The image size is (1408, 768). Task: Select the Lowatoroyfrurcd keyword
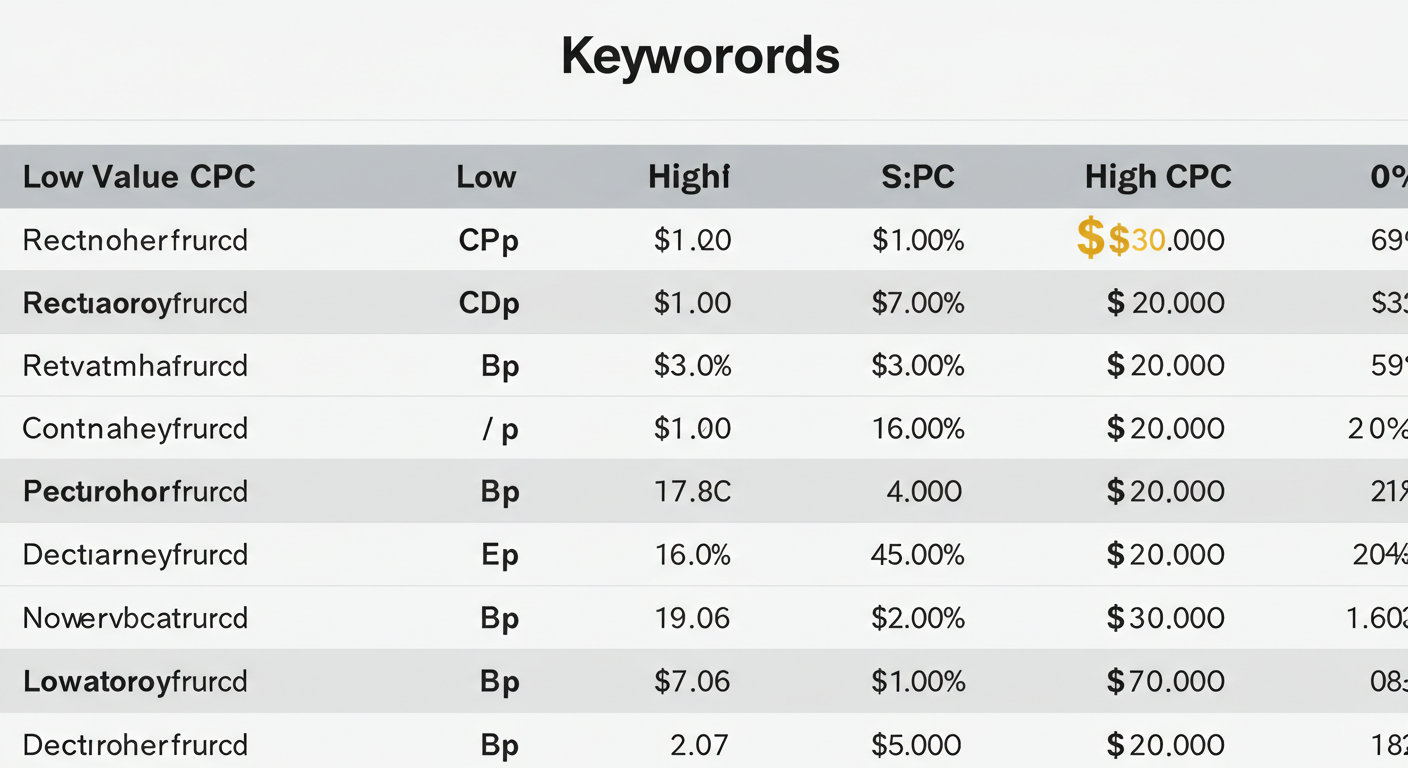(135, 681)
